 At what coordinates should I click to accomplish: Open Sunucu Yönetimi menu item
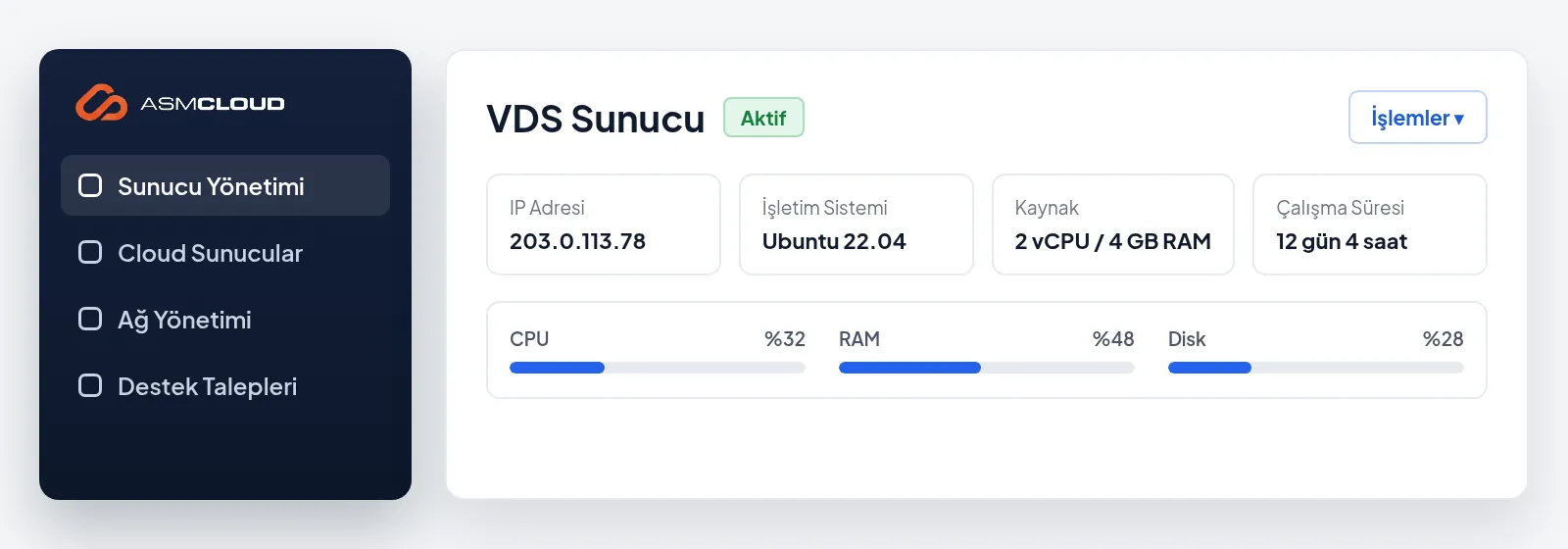225,185
